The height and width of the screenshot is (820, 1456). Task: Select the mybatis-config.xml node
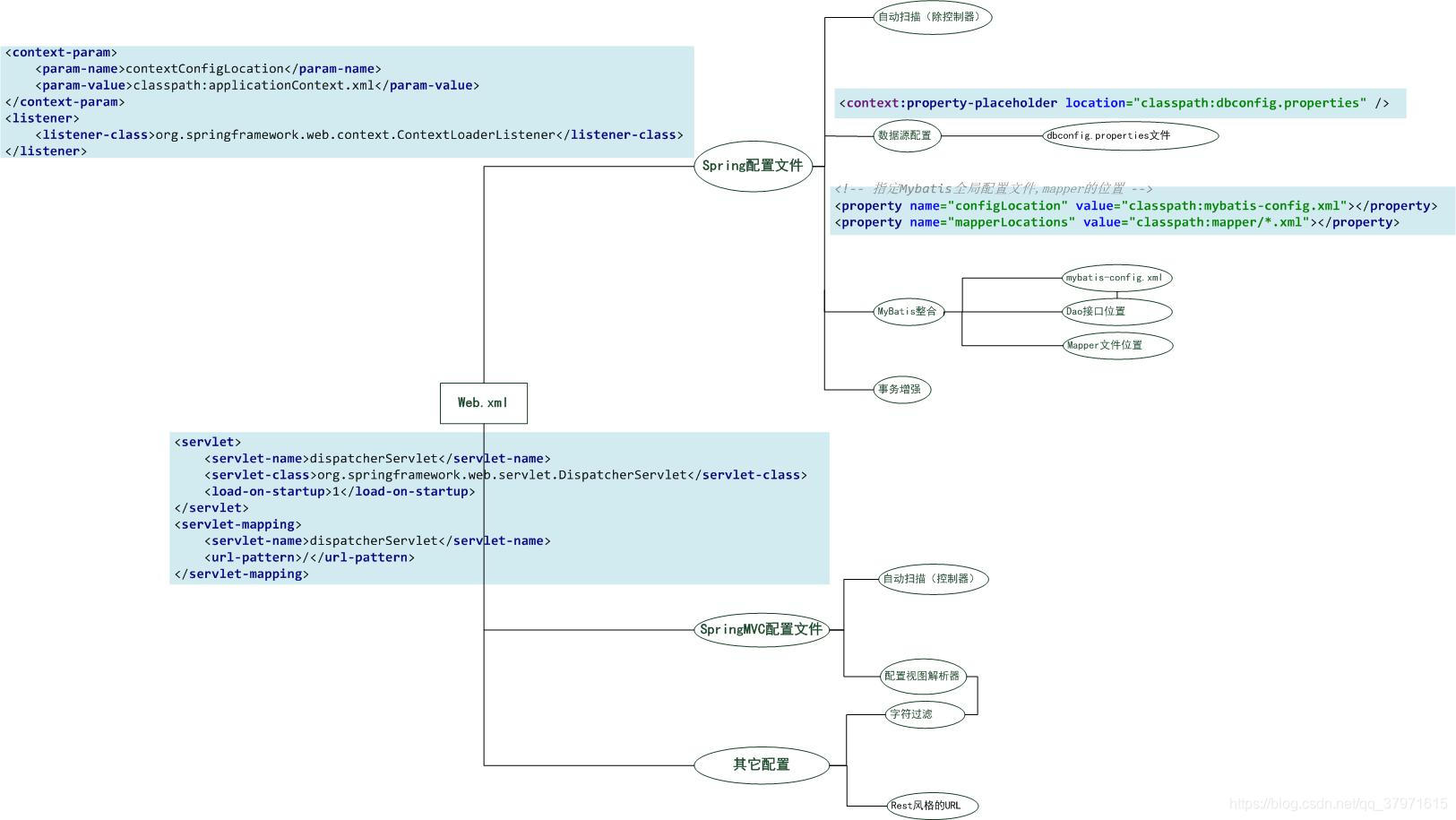point(1116,278)
